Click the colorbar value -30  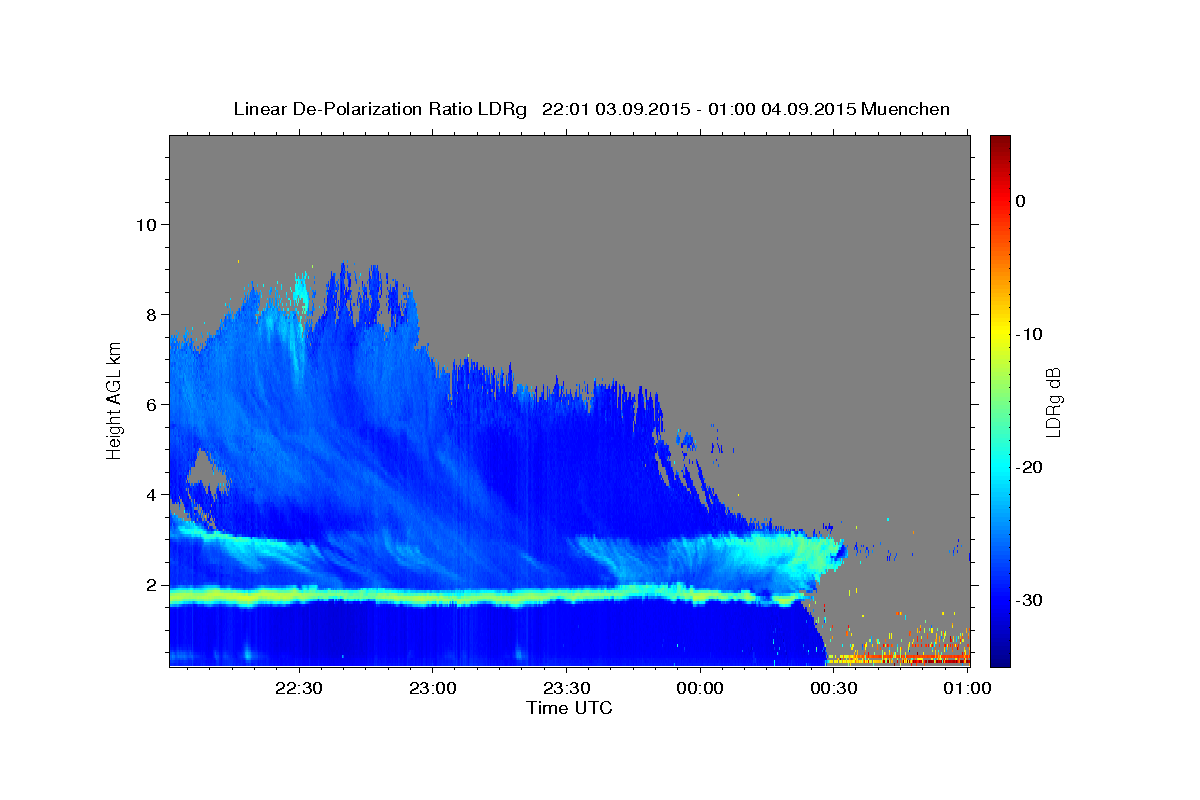pyautogui.click(x=1030, y=600)
